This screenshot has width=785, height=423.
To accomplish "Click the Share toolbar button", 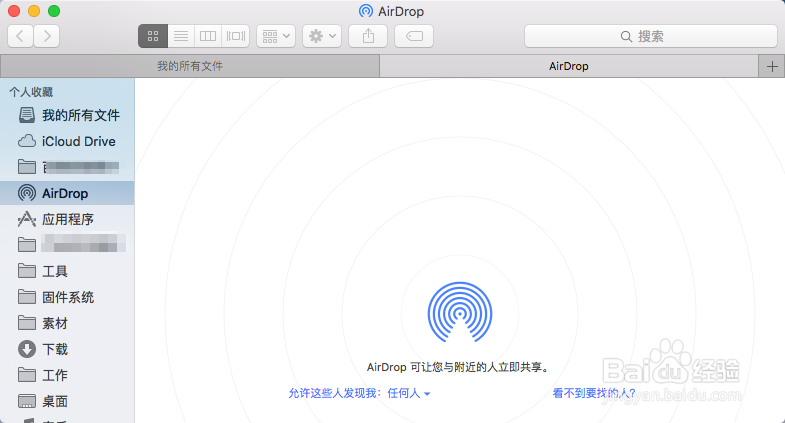I will pyautogui.click(x=368, y=36).
